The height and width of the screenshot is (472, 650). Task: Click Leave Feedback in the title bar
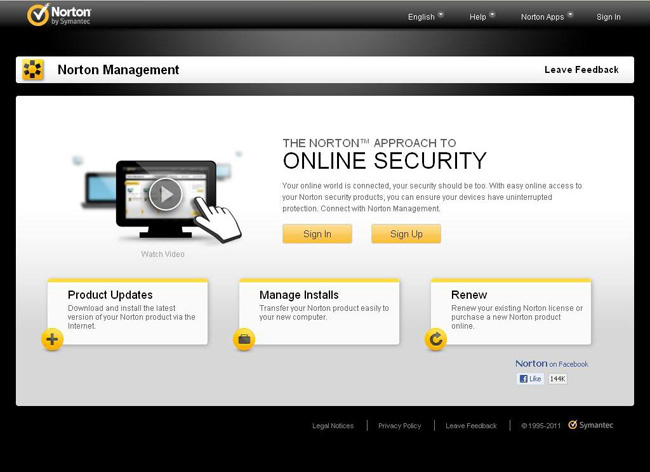point(581,70)
